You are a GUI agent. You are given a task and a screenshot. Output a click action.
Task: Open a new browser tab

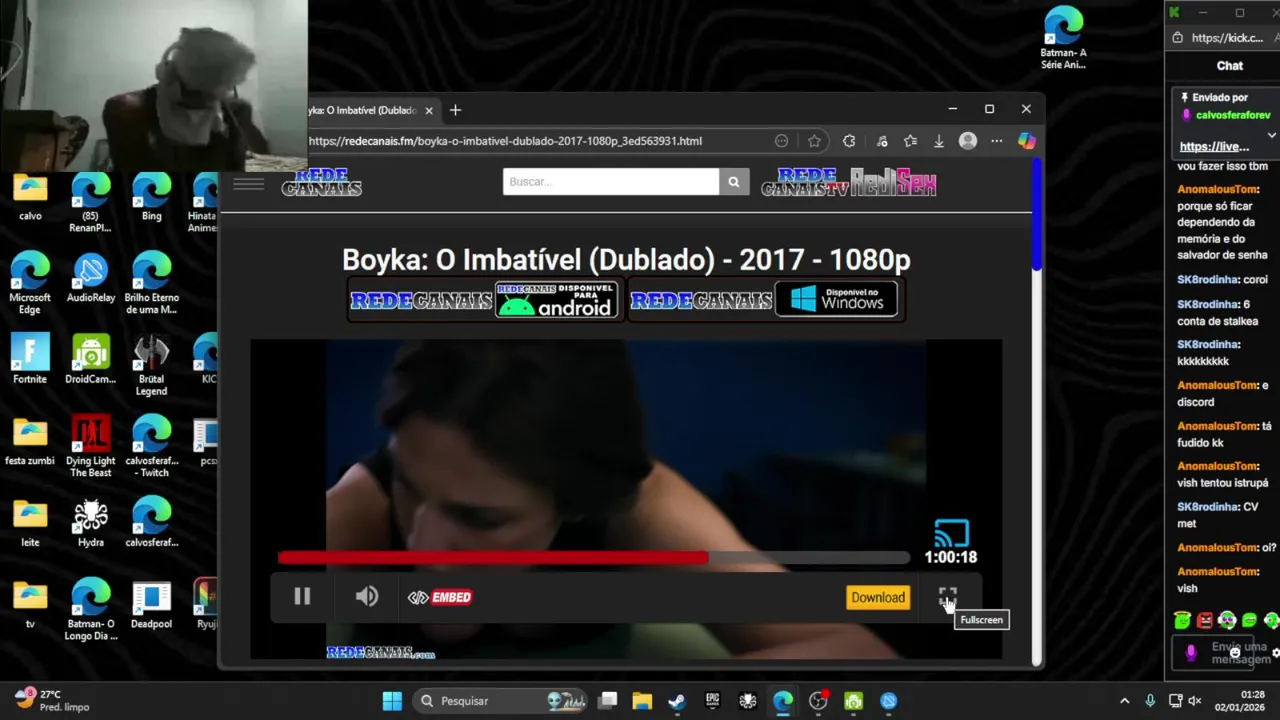tap(455, 110)
